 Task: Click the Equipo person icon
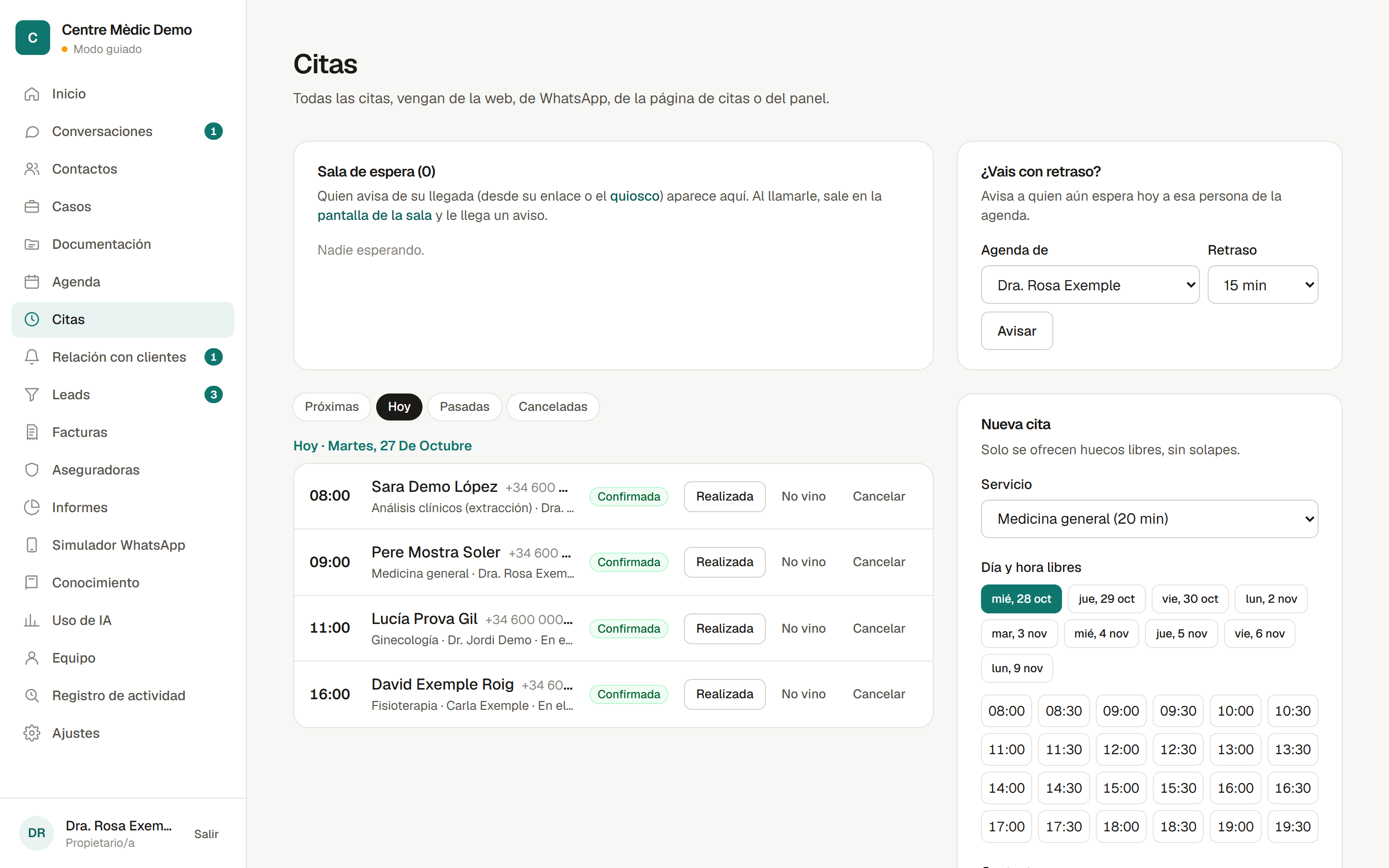[32, 658]
